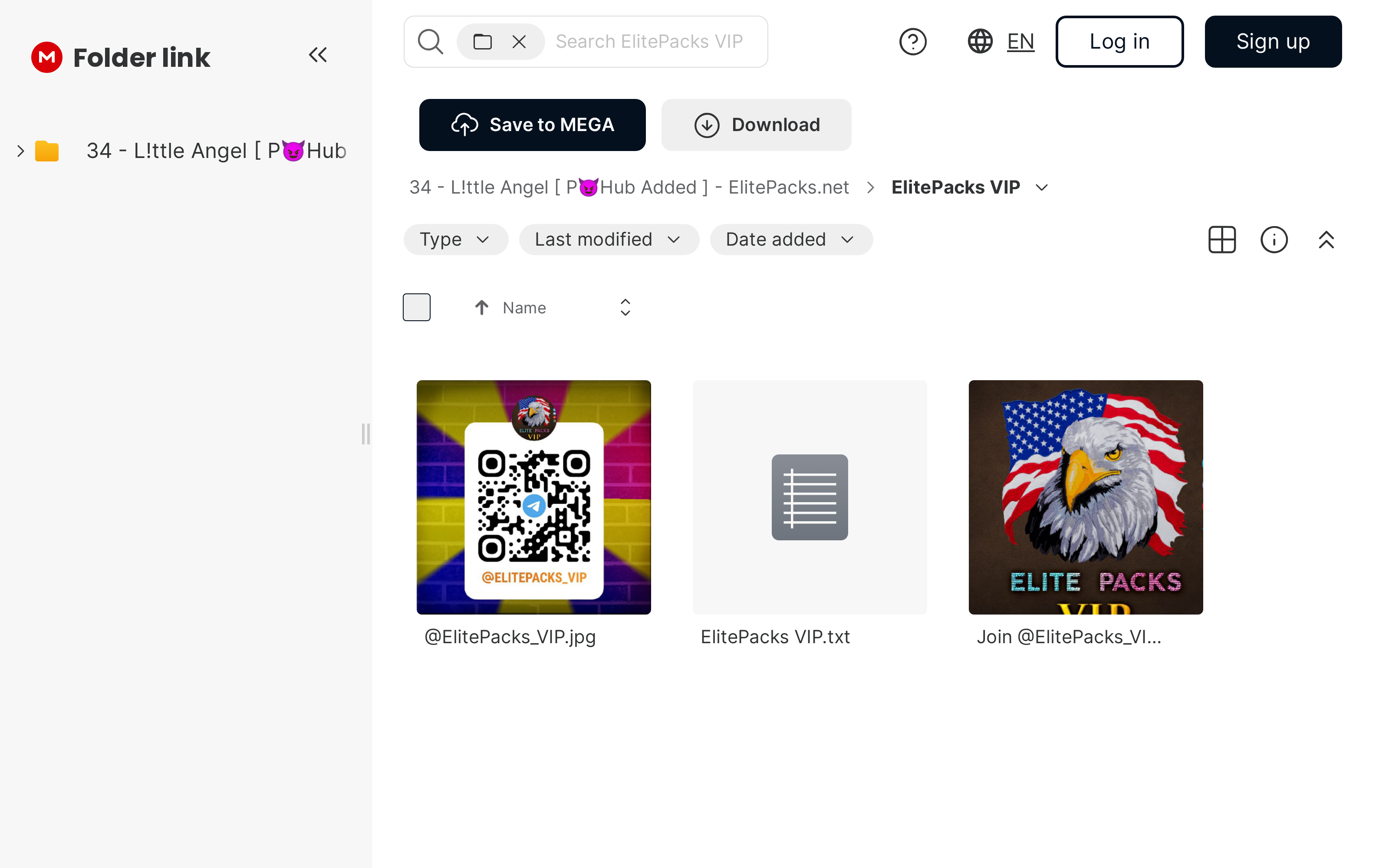Viewport: 1389px width, 868px height.
Task: Open the Type filter dropdown
Action: point(455,240)
